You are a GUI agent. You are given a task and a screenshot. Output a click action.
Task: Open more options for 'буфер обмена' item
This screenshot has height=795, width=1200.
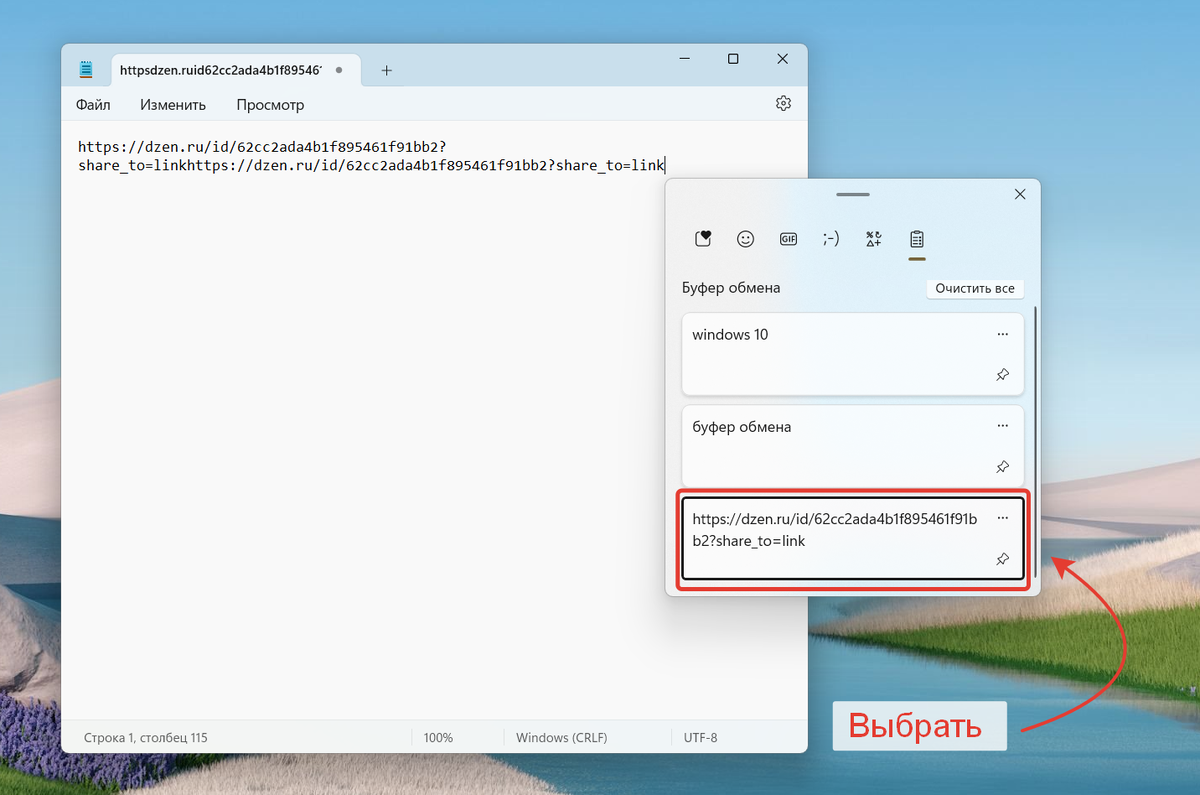click(x=1003, y=425)
